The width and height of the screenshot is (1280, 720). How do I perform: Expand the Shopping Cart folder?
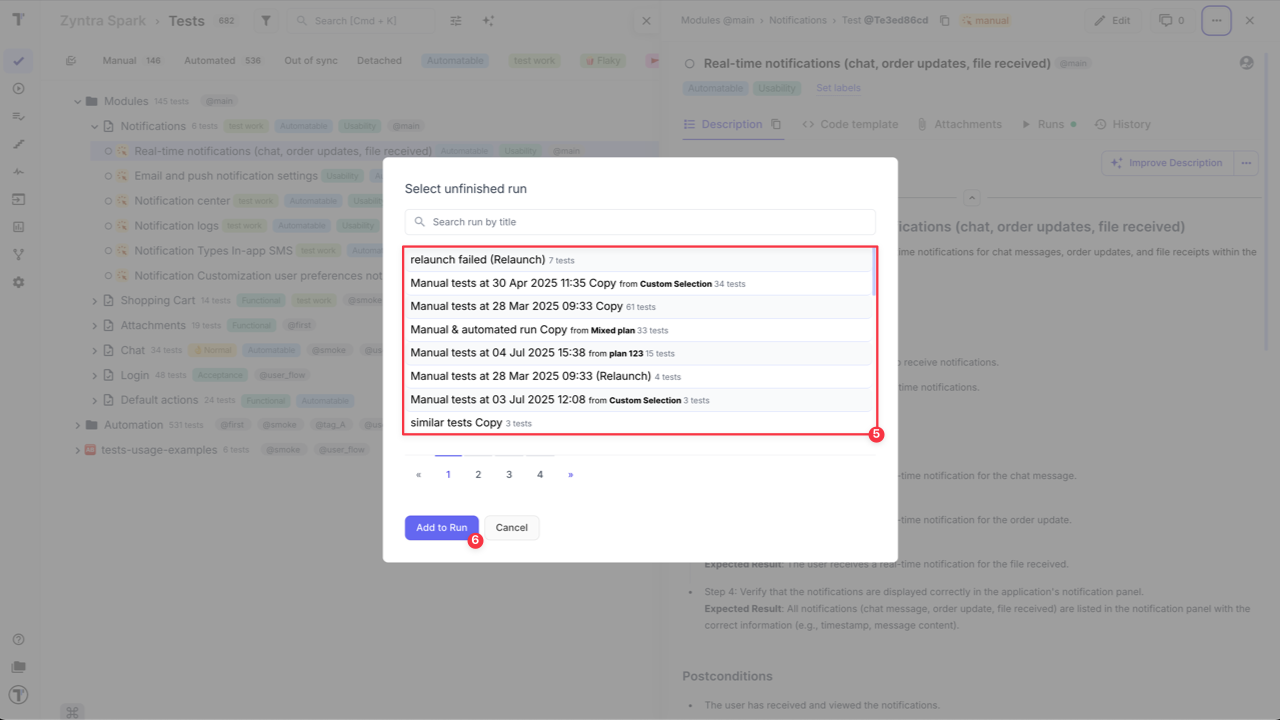[x=93, y=300]
